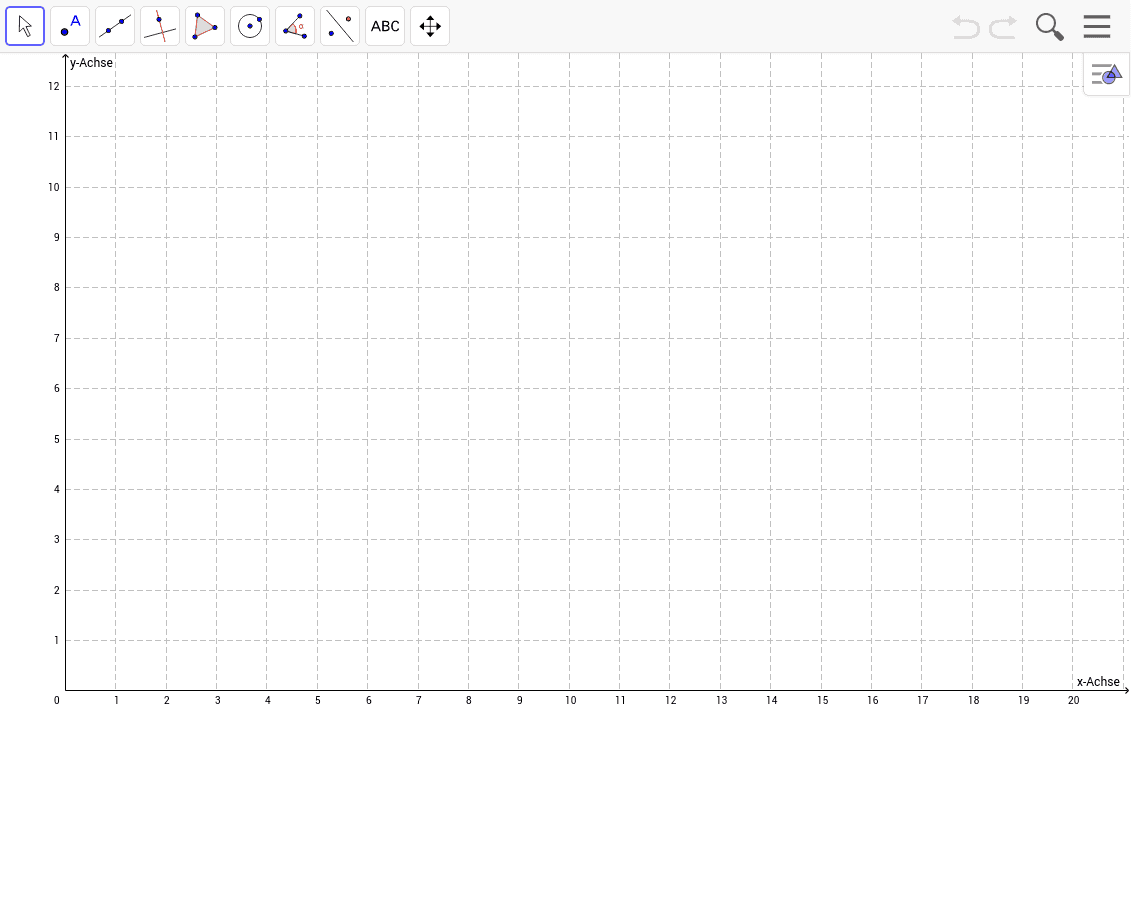
Task: Click the number 20 on x-axis
Action: click(1073, 700)
